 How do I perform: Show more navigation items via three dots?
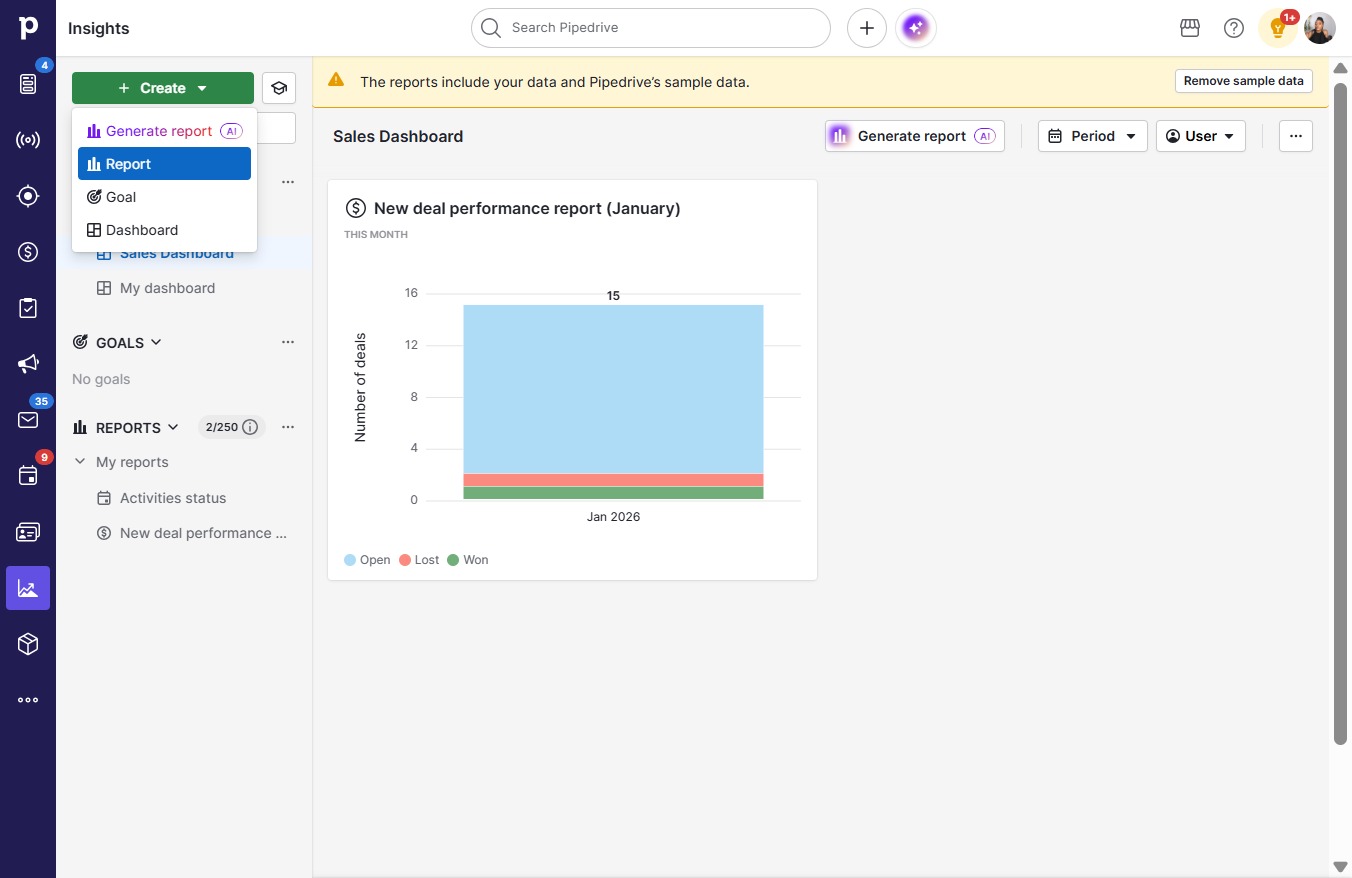click(x=28, y=700)
